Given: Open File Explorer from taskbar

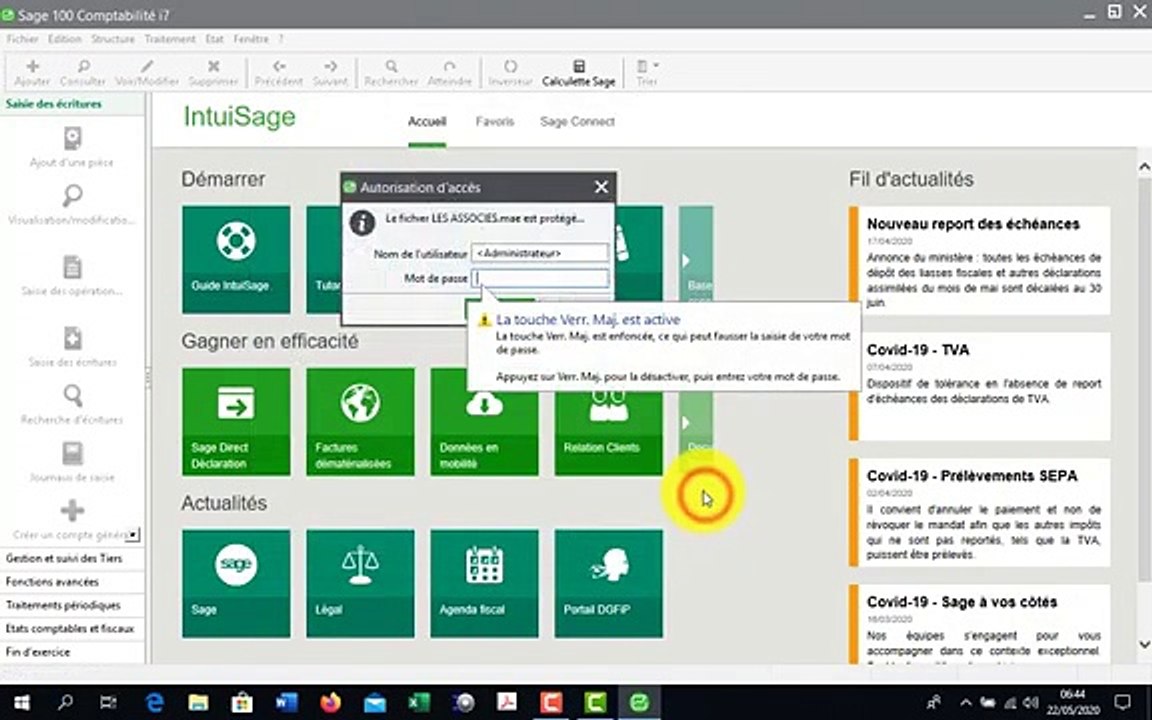Looking at the screenshot, I should pos(198,702).
